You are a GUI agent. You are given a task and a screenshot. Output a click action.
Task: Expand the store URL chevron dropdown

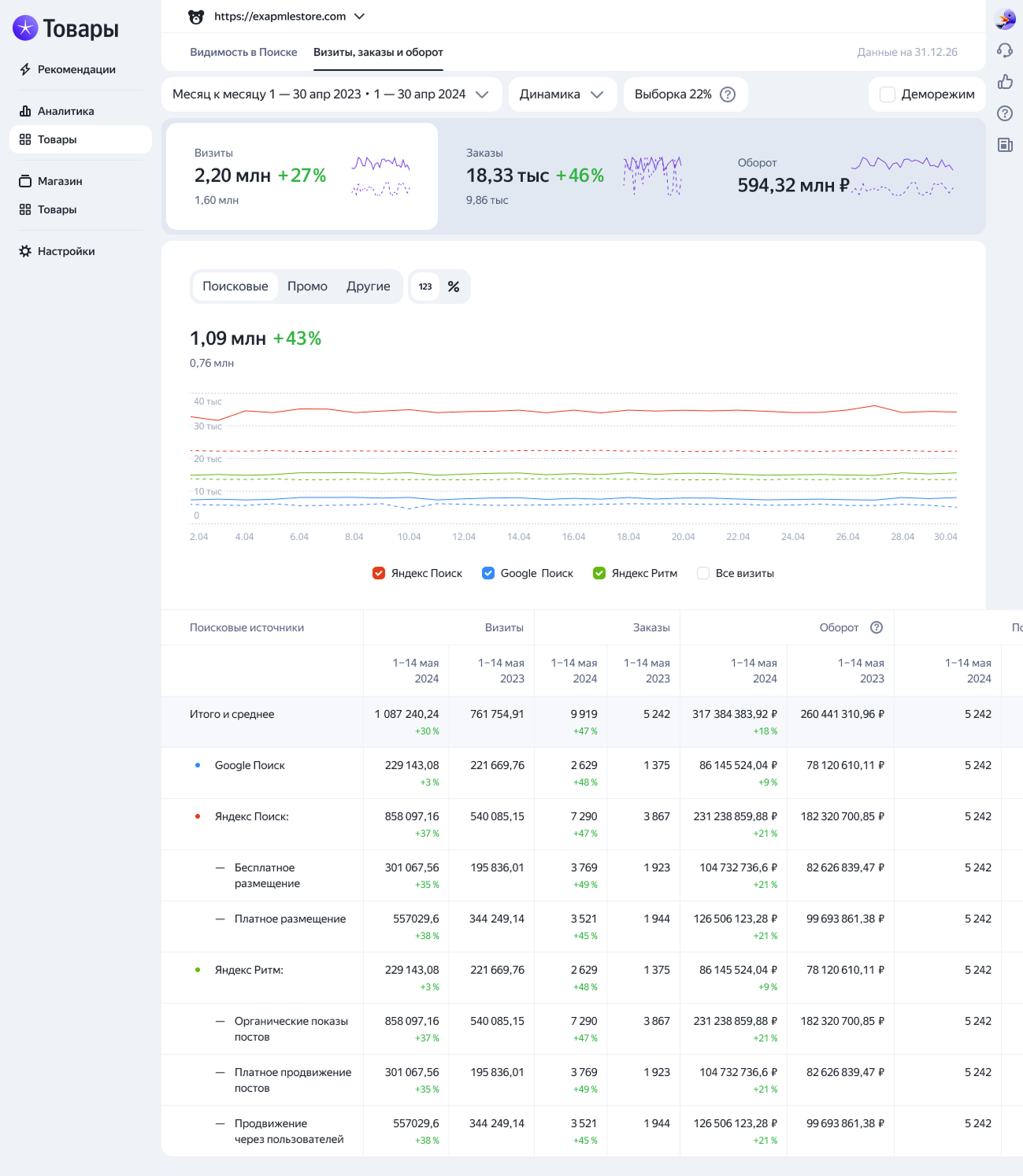[x=359, y=17]
